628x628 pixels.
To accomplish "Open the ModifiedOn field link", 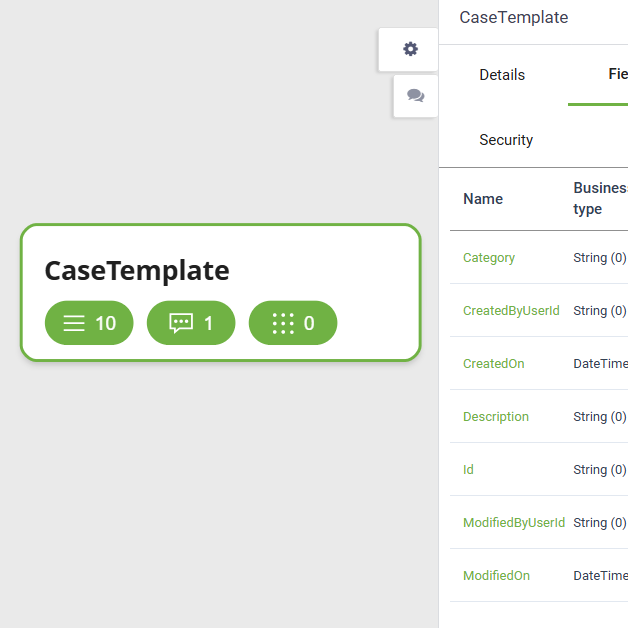I will click(496, 576).
